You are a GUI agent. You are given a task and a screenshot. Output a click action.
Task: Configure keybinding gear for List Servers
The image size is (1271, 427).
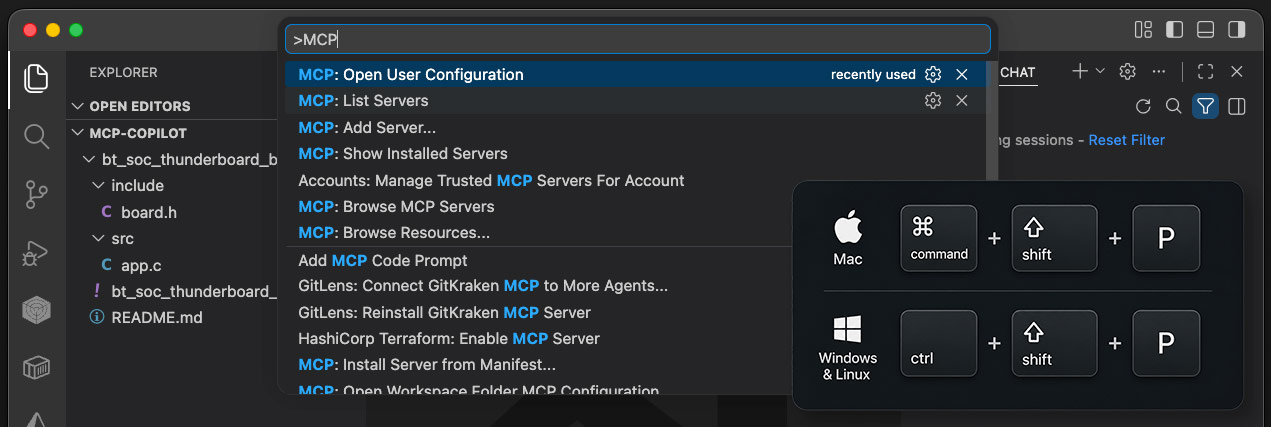point(933,101)
